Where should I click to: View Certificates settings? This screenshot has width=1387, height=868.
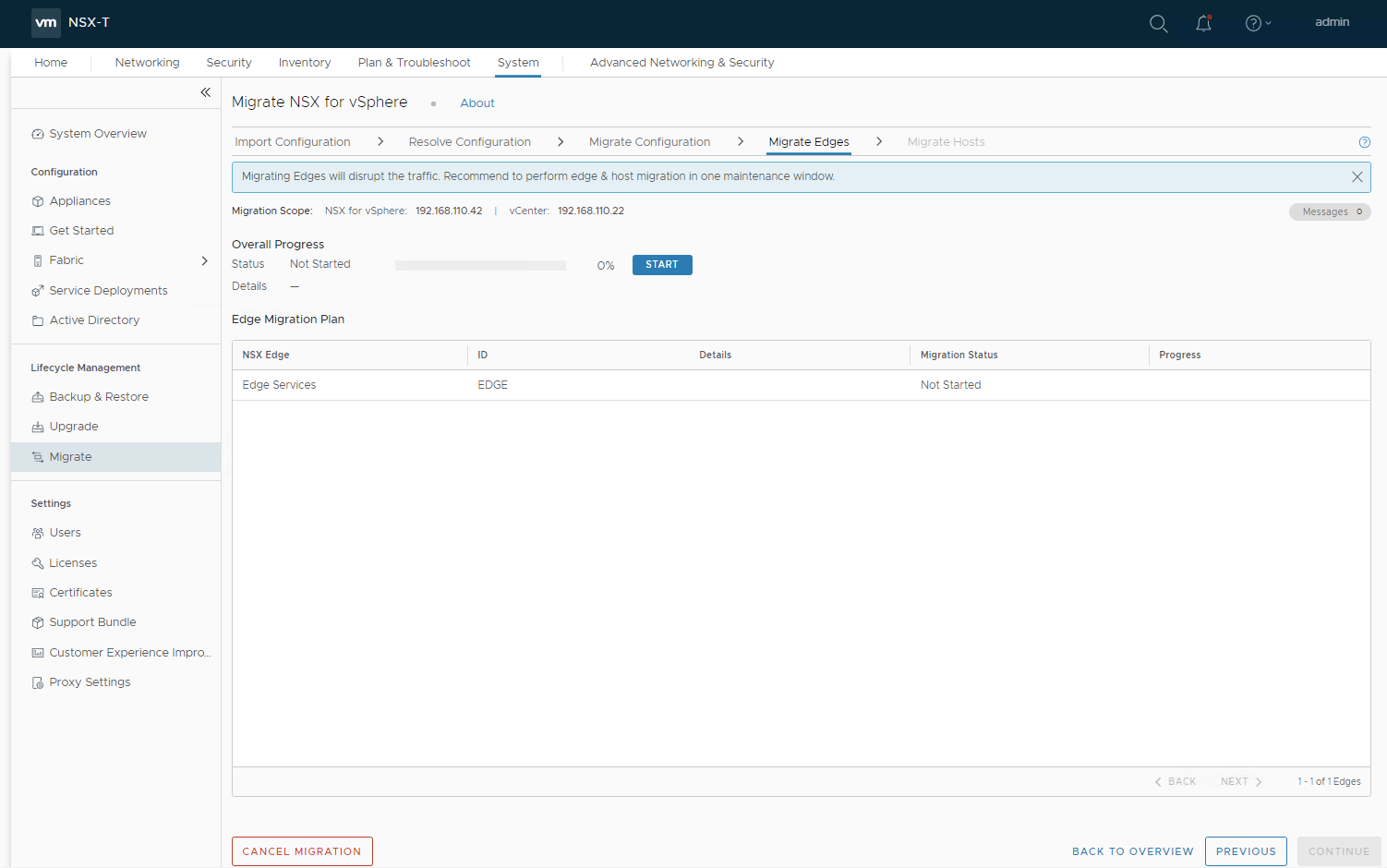[x=81, y=592]
